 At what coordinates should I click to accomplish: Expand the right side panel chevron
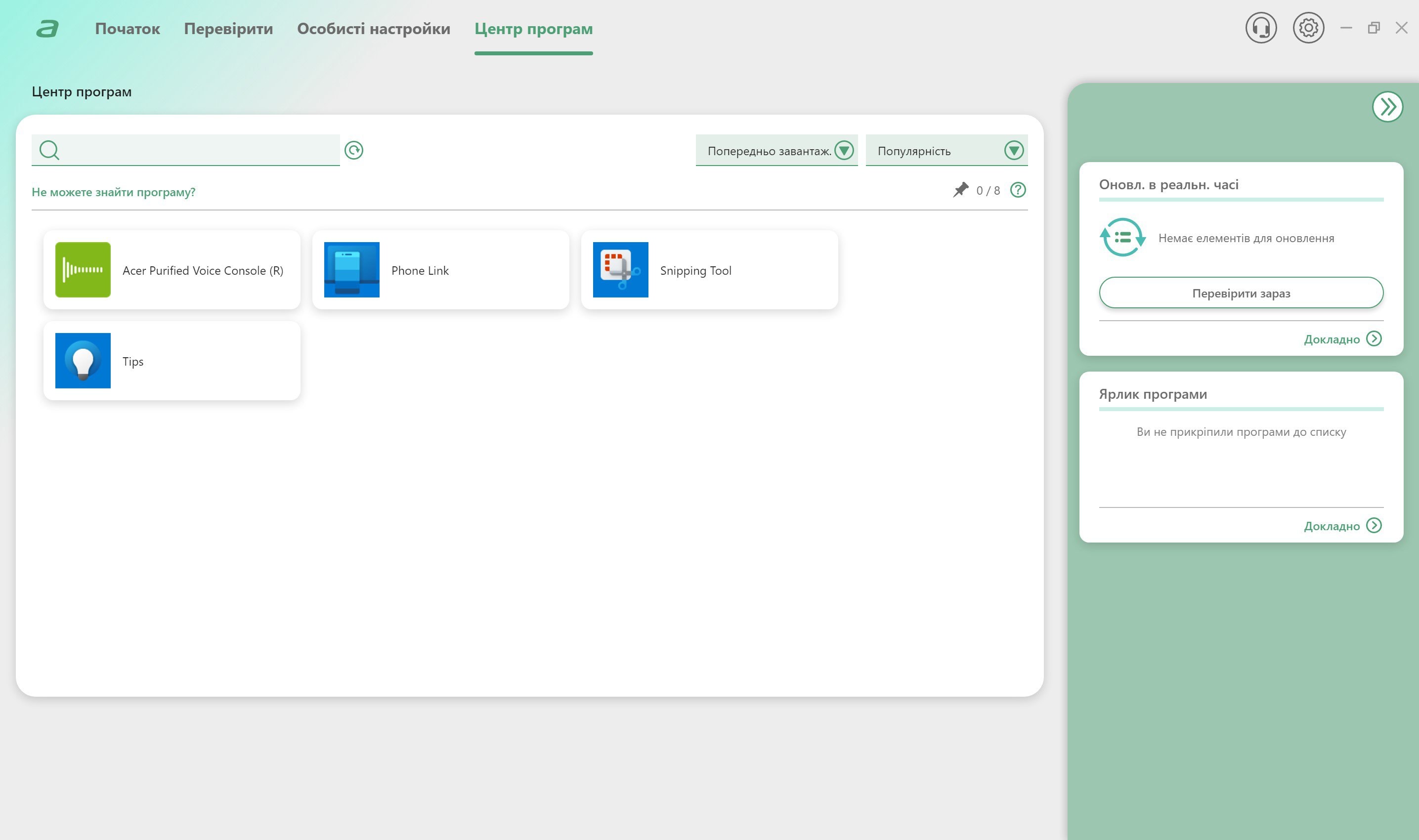[x=1388, y=106]
